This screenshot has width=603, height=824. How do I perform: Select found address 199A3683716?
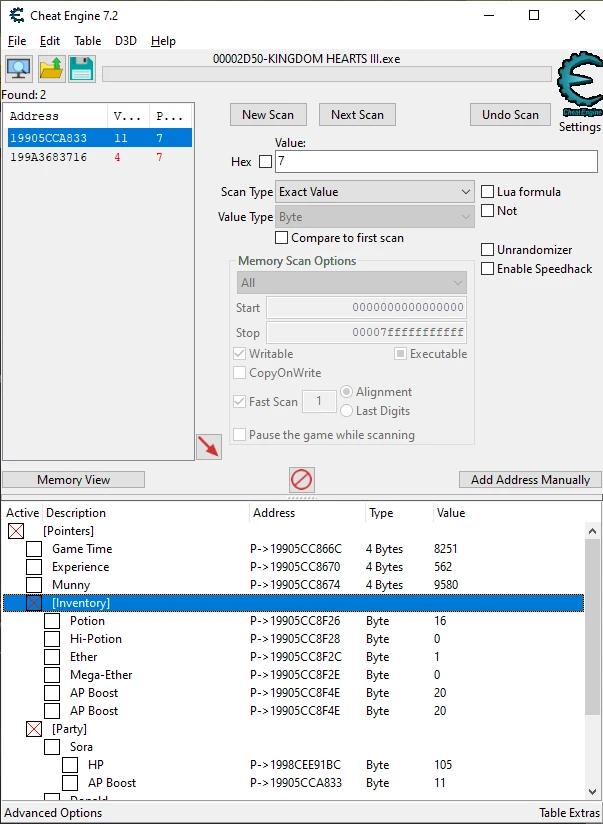coord(100,157)
